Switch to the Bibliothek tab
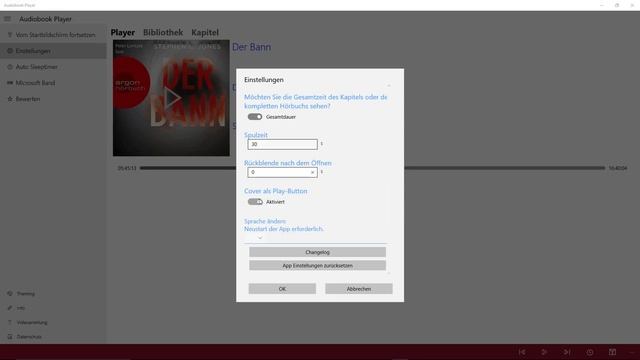 coord(163,32)
